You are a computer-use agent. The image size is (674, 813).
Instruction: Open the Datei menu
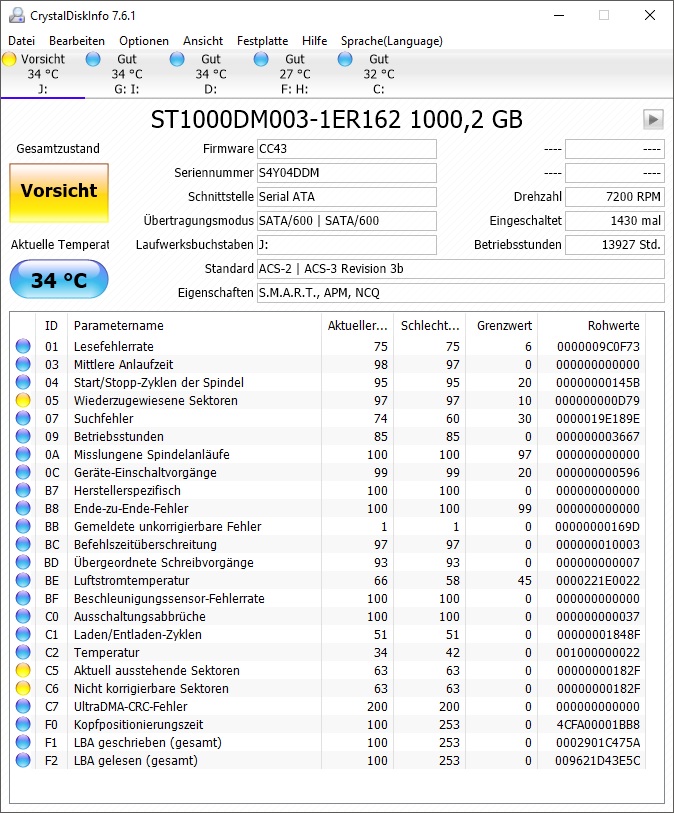coord(22,41)
